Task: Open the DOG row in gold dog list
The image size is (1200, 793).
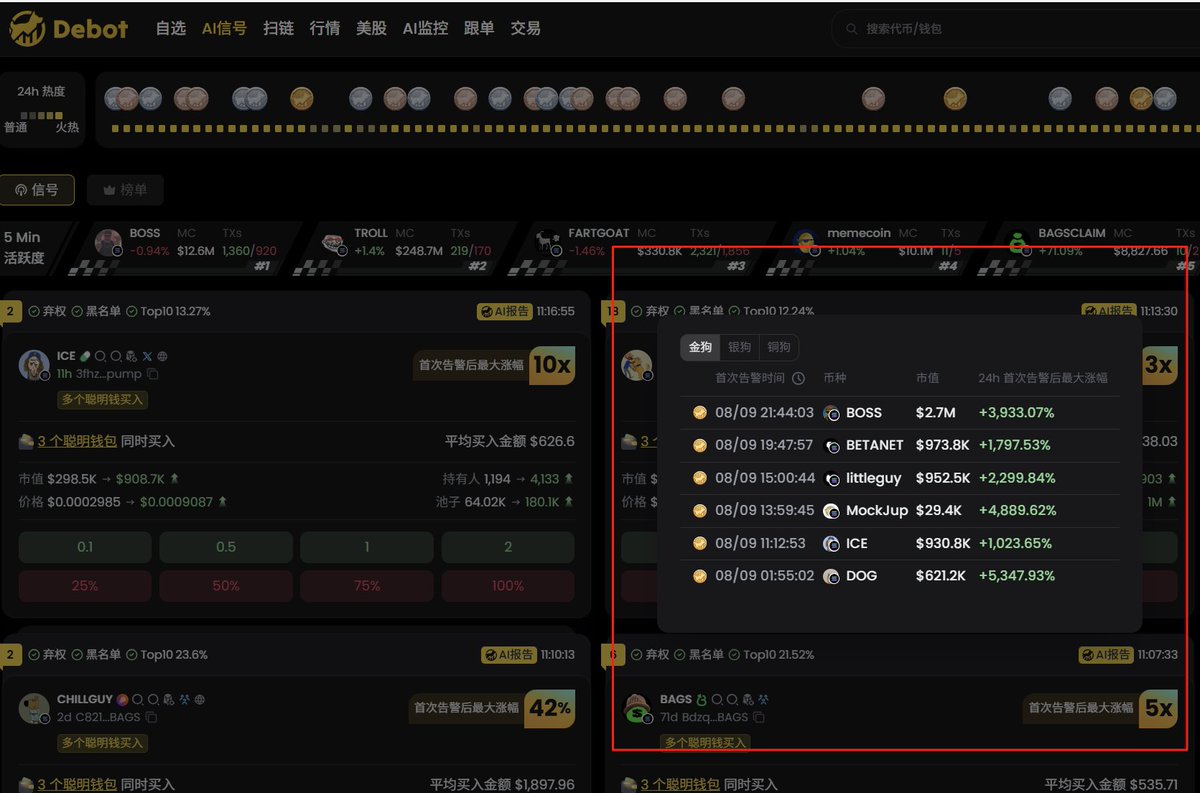Action: point(899,575)
